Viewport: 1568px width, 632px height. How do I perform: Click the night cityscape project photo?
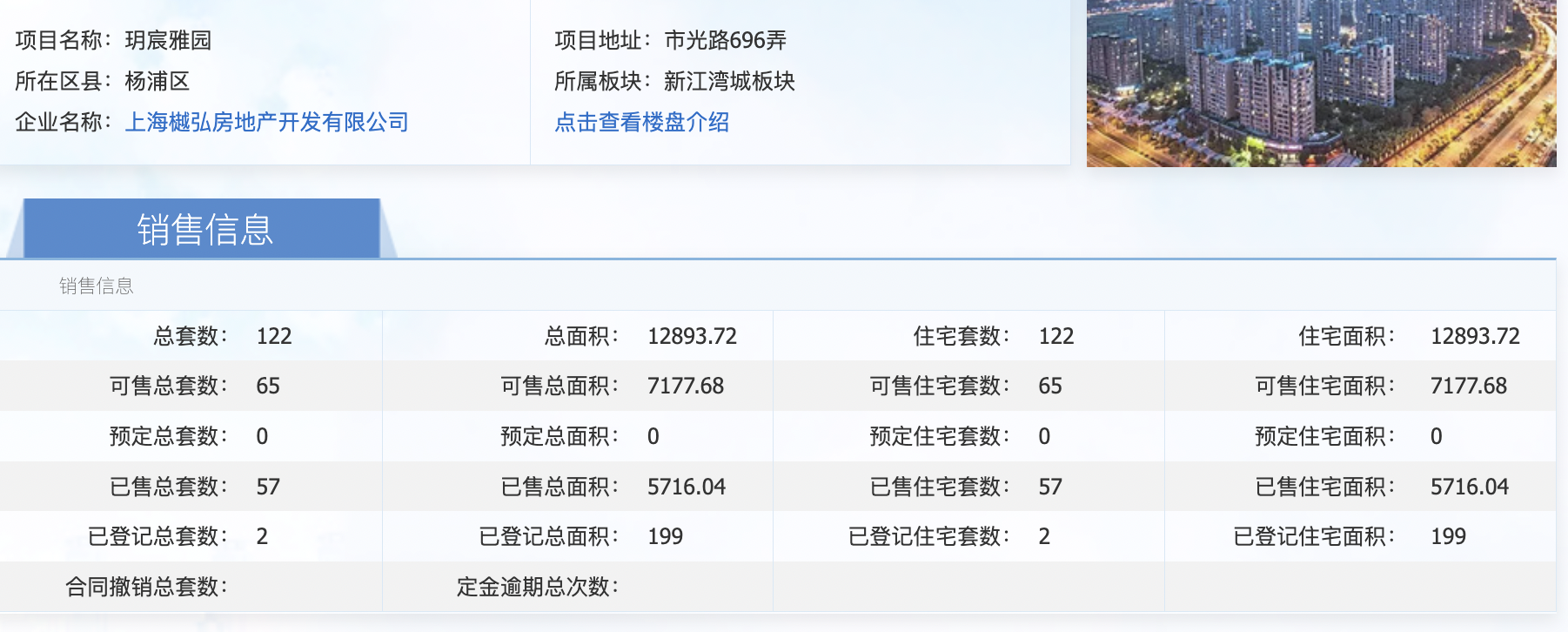tap(1320, 83)
